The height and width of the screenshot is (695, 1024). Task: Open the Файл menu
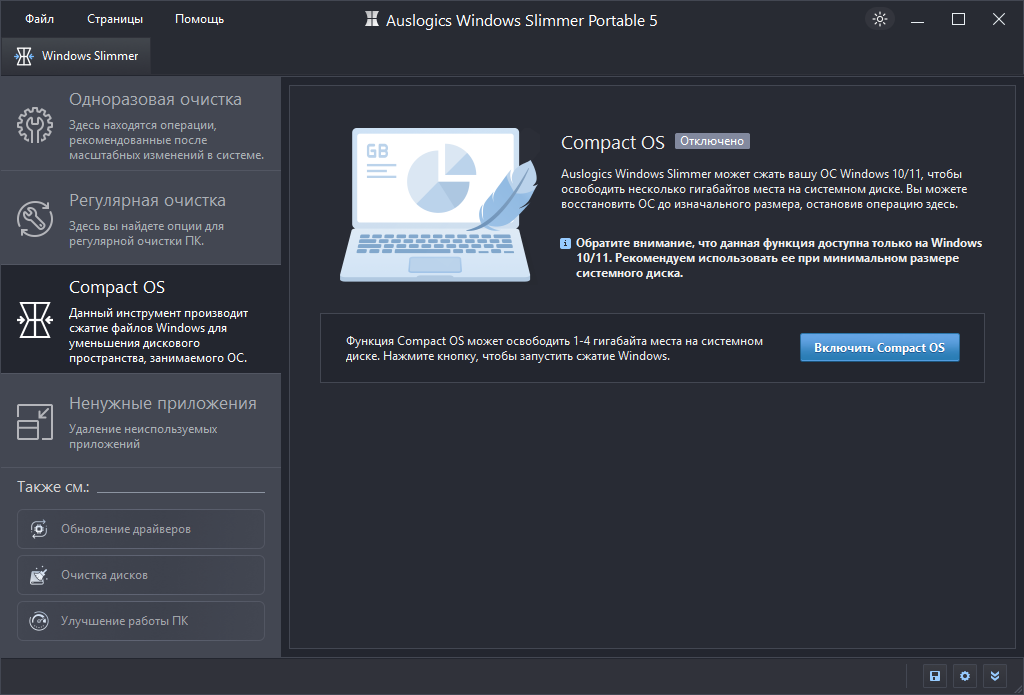[39, 19]
